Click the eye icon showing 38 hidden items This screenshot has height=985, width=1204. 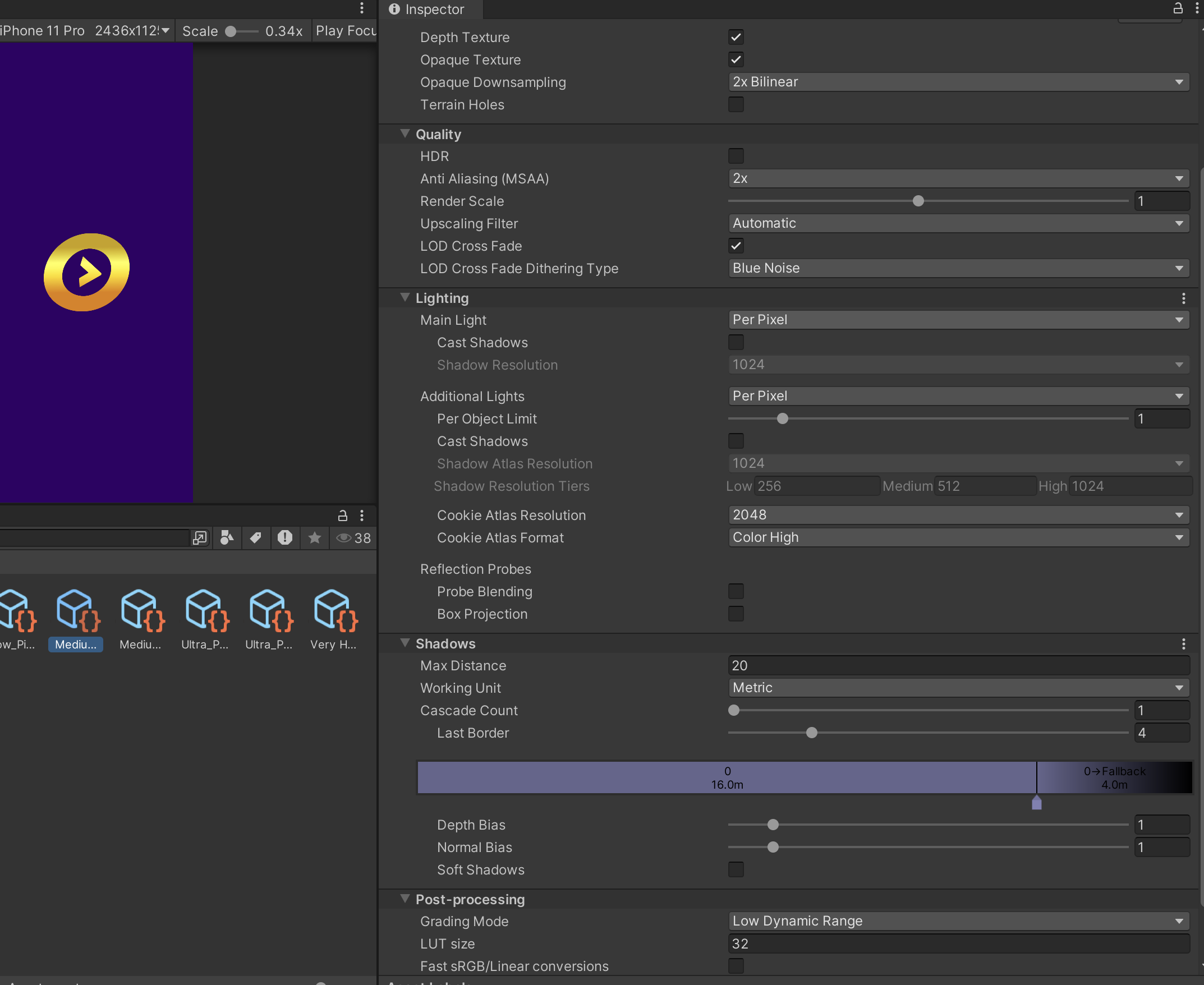(x=352, y=538)
